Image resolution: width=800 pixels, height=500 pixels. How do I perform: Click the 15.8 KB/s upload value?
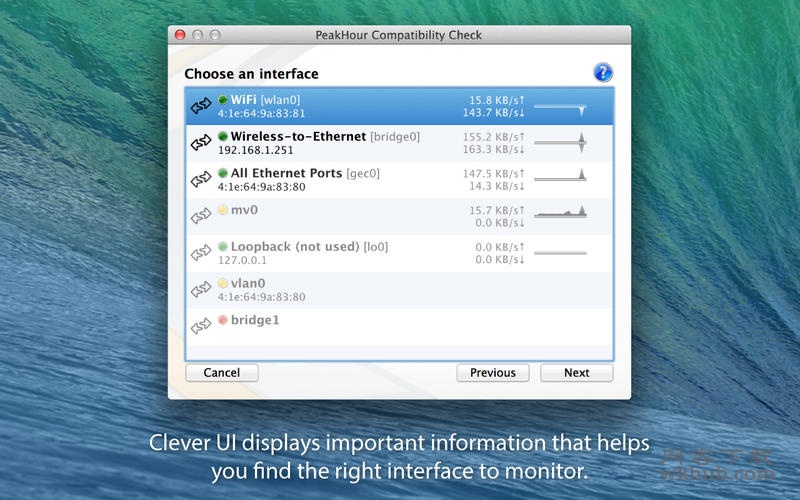tap(496, 100)
